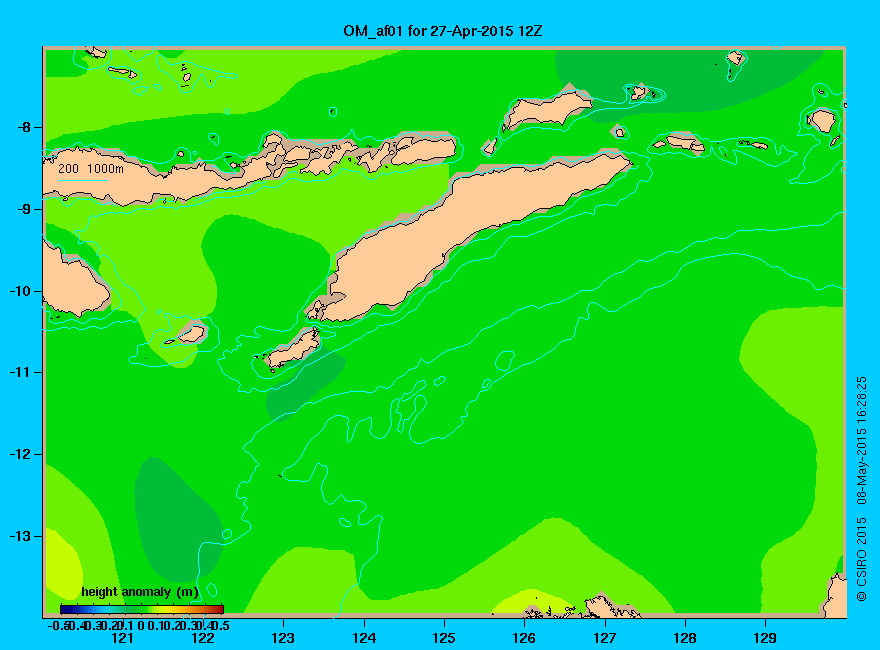This screenshot has width=880, height=650.
Task: Click the longitude label 124
Action: [x=364, y=638]
